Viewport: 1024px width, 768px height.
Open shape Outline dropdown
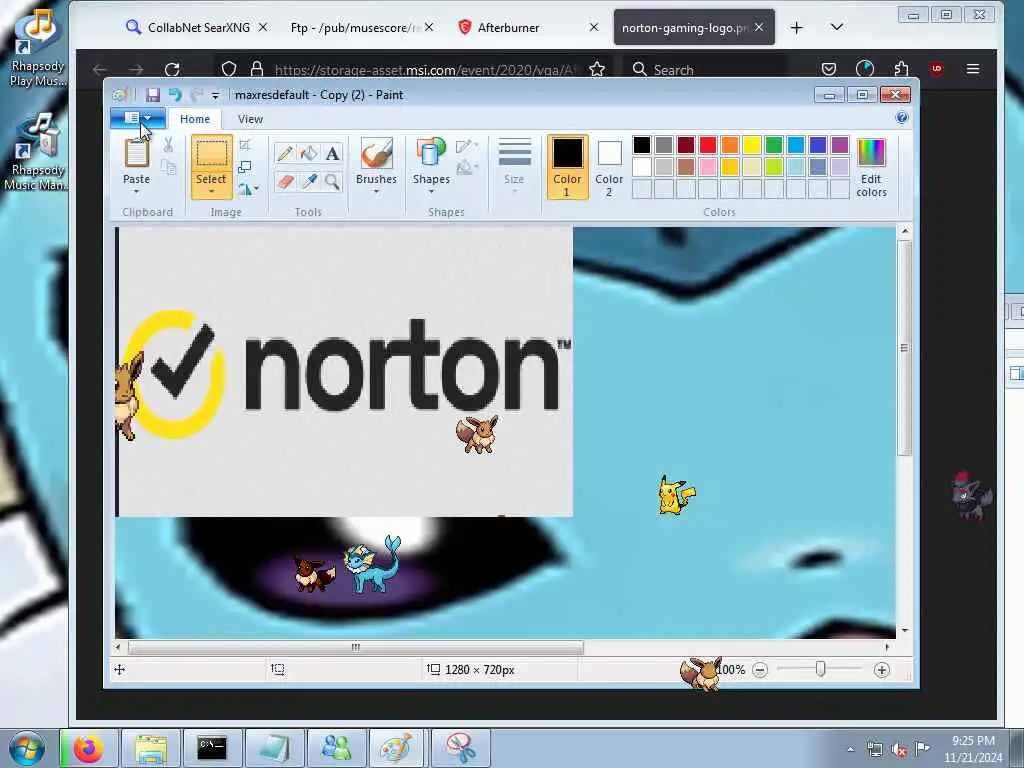click(468, 146)
